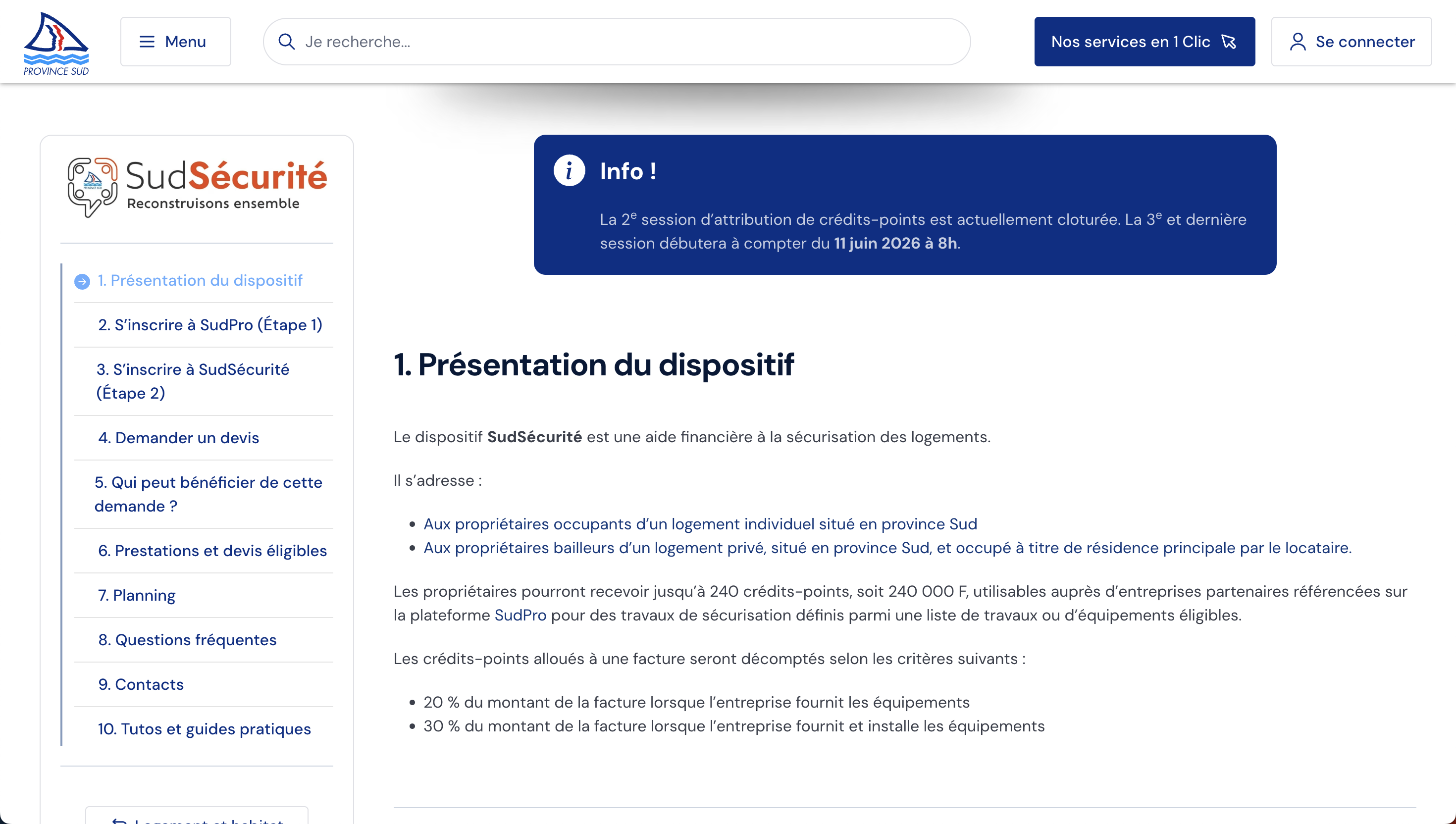
Task: Open '4. Demander un devis'
Action: coord(178,437)
